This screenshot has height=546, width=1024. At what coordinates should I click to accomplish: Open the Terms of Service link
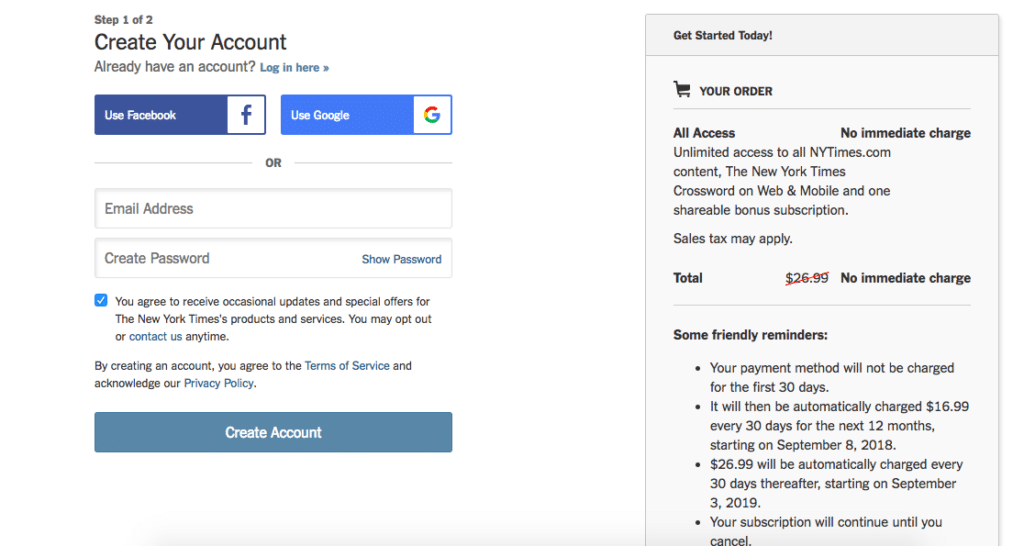(x=347, y=366)
